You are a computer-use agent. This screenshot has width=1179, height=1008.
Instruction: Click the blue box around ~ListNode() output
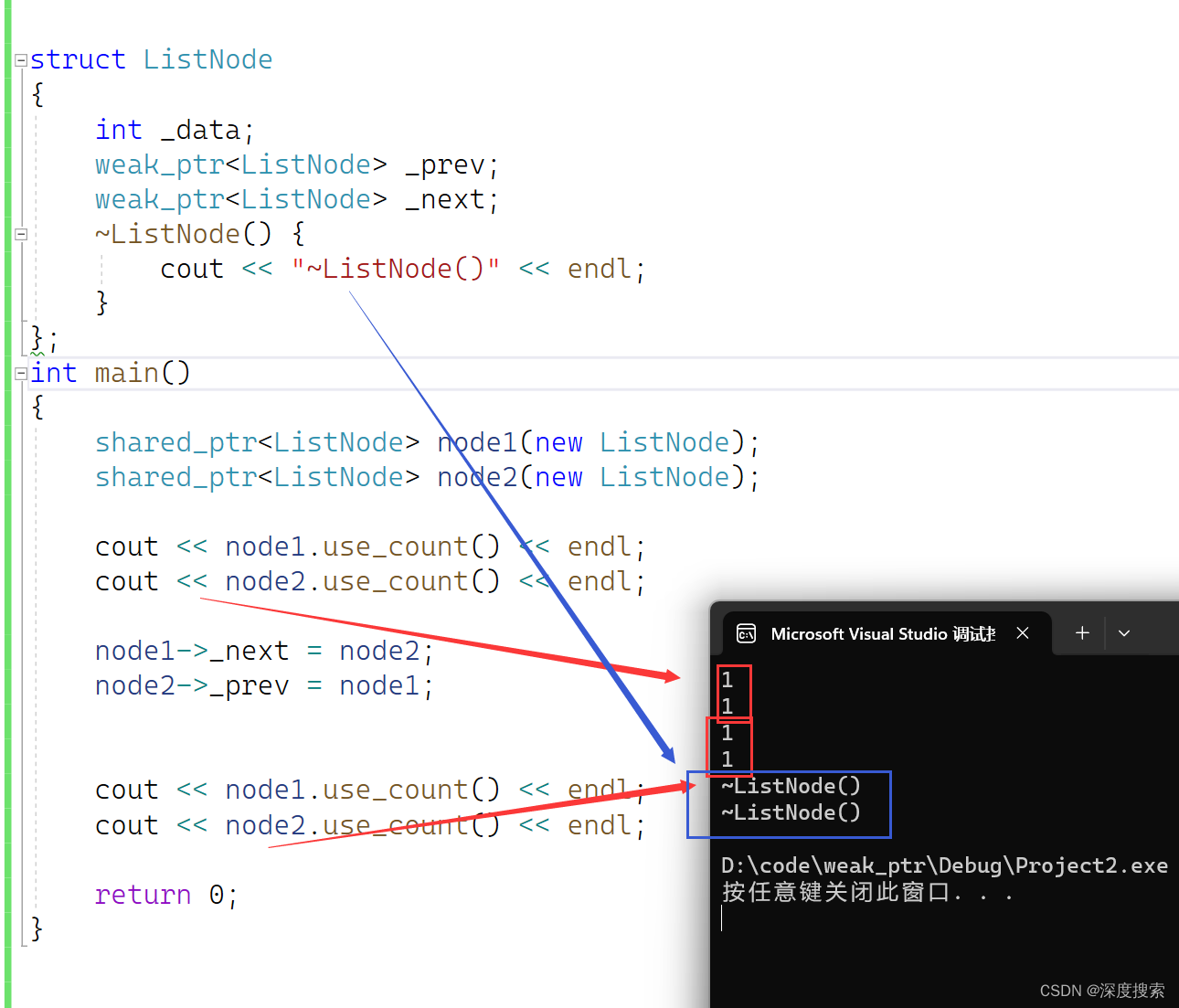click(788, 804)
